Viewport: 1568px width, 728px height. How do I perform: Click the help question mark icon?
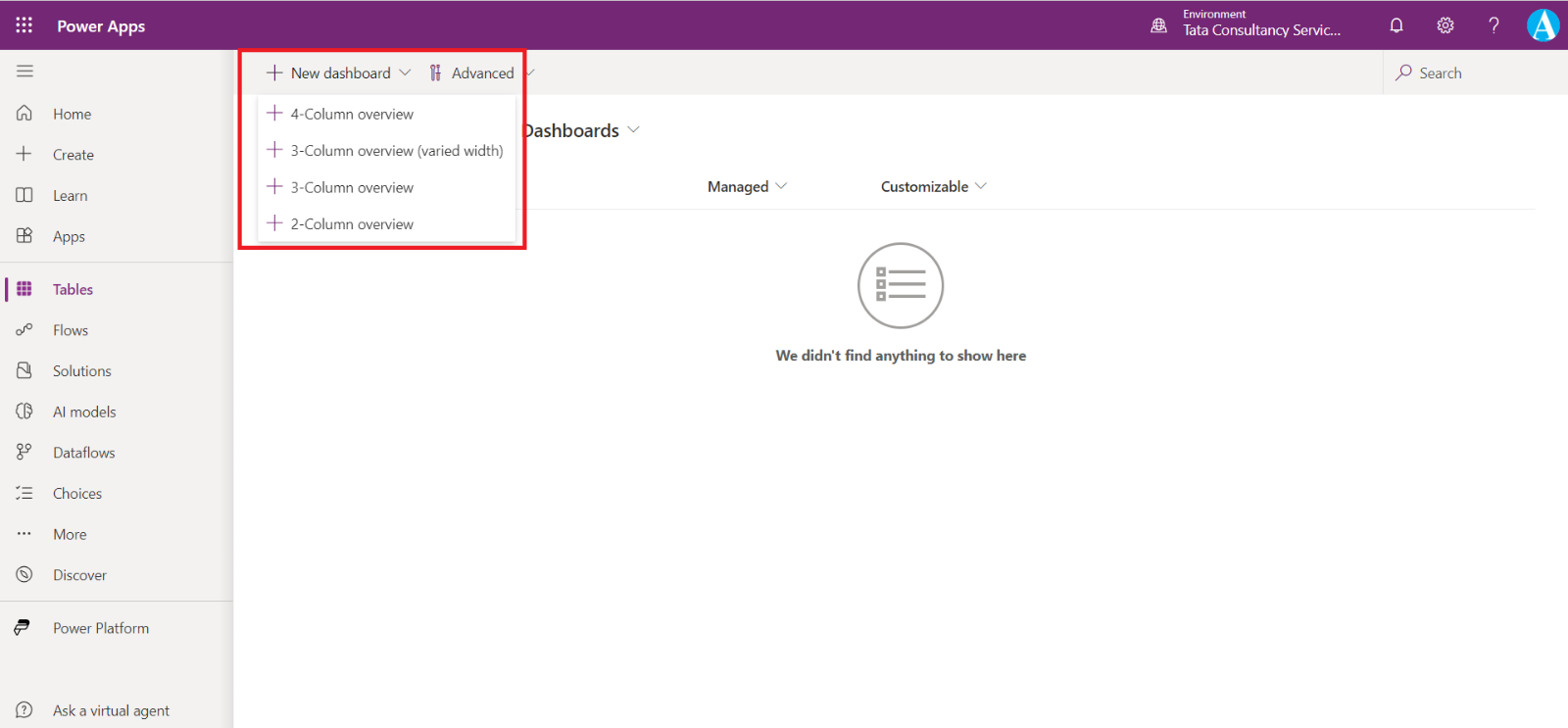[x=1494, y=25]
